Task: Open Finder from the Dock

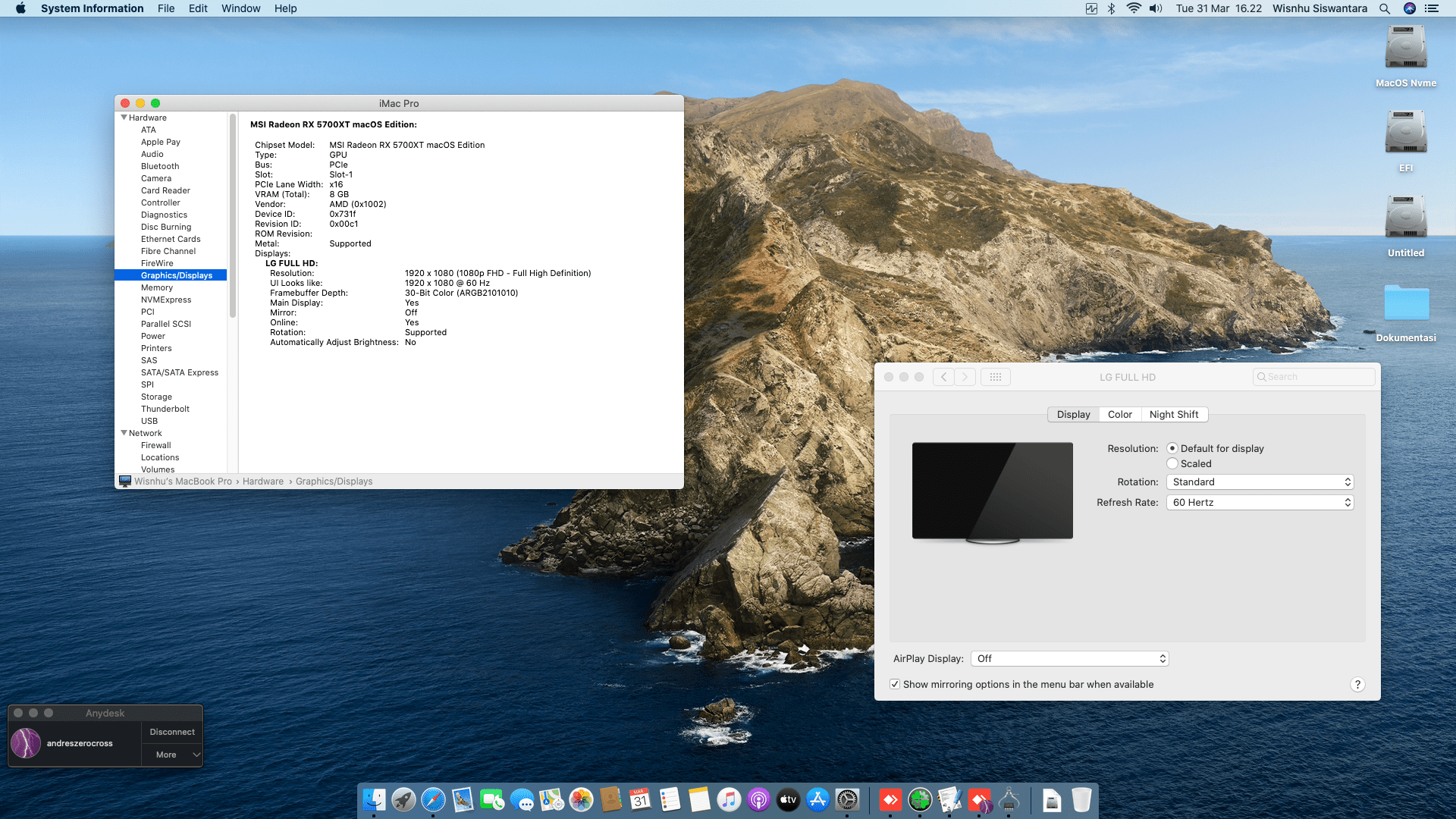Action: coord(374,799)
